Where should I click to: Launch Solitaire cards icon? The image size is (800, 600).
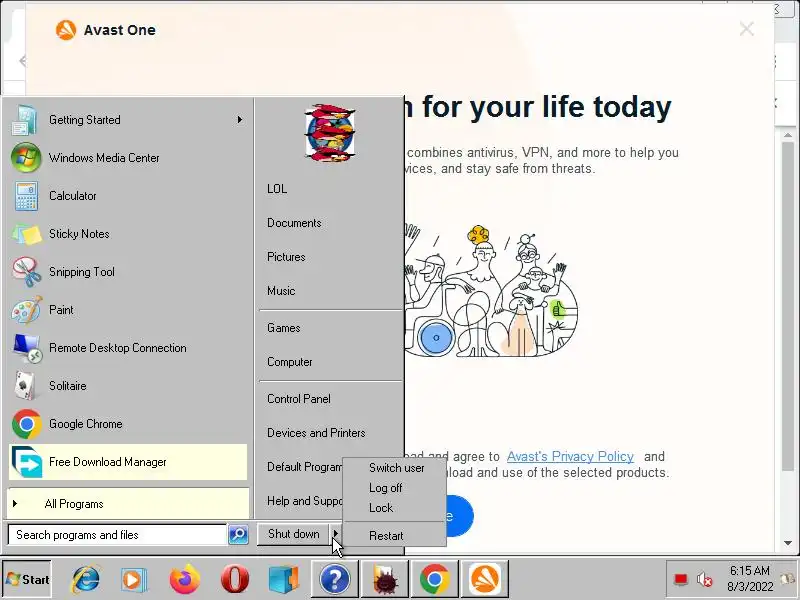click(x=25, y=386)
